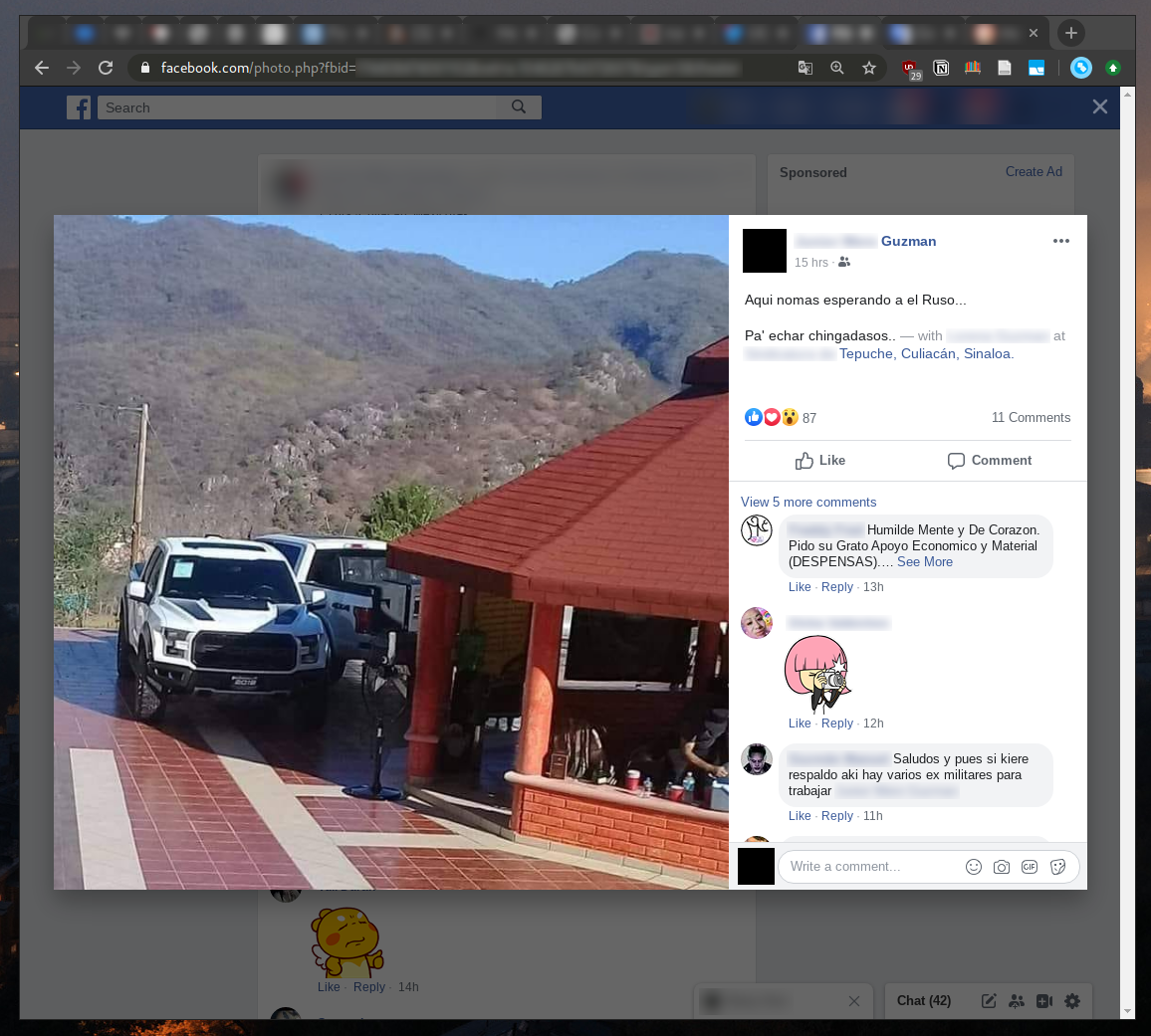Like the comment posted 13h ago
The image size is (1151, 1036).
click(x=800, y=587)
